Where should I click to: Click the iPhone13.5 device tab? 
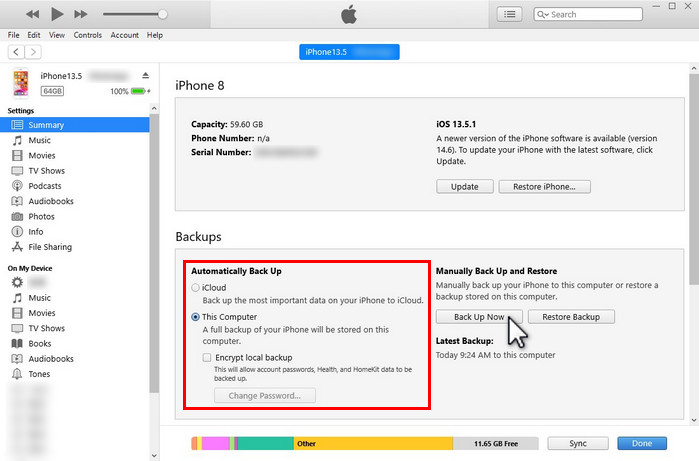[x=349, y=52]
